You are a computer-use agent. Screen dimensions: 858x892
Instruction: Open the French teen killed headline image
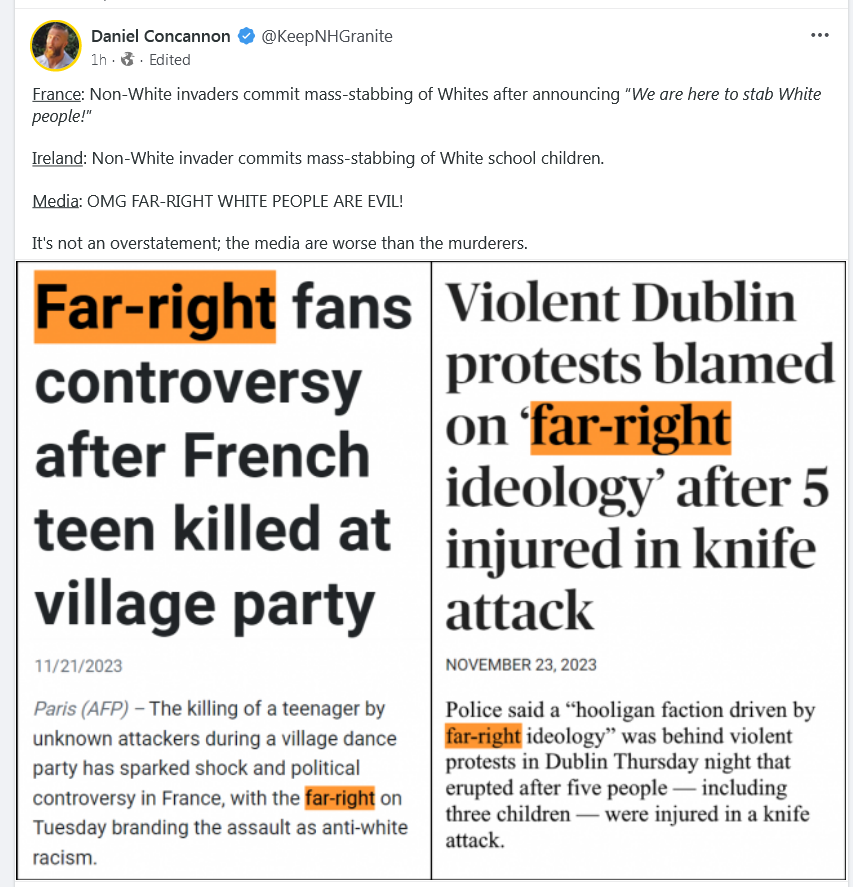225,573
